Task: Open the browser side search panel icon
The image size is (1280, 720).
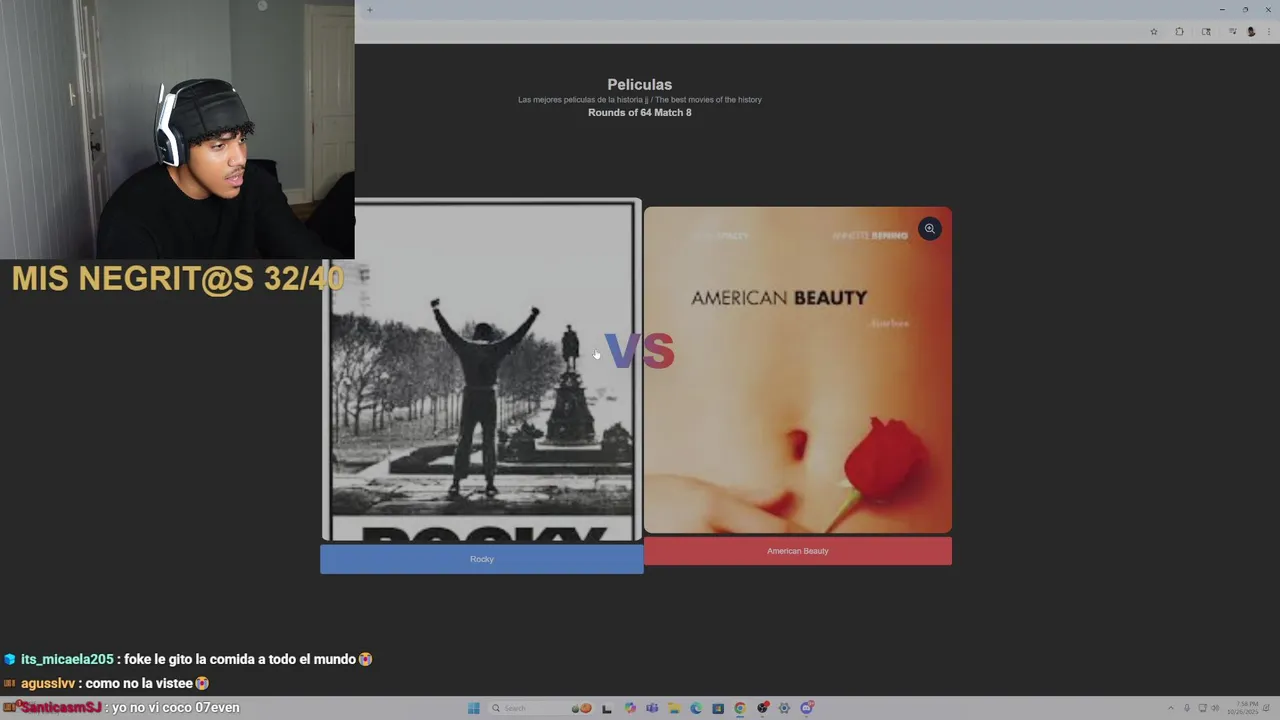Action: pyautogui.click(x=1207, y=32)
